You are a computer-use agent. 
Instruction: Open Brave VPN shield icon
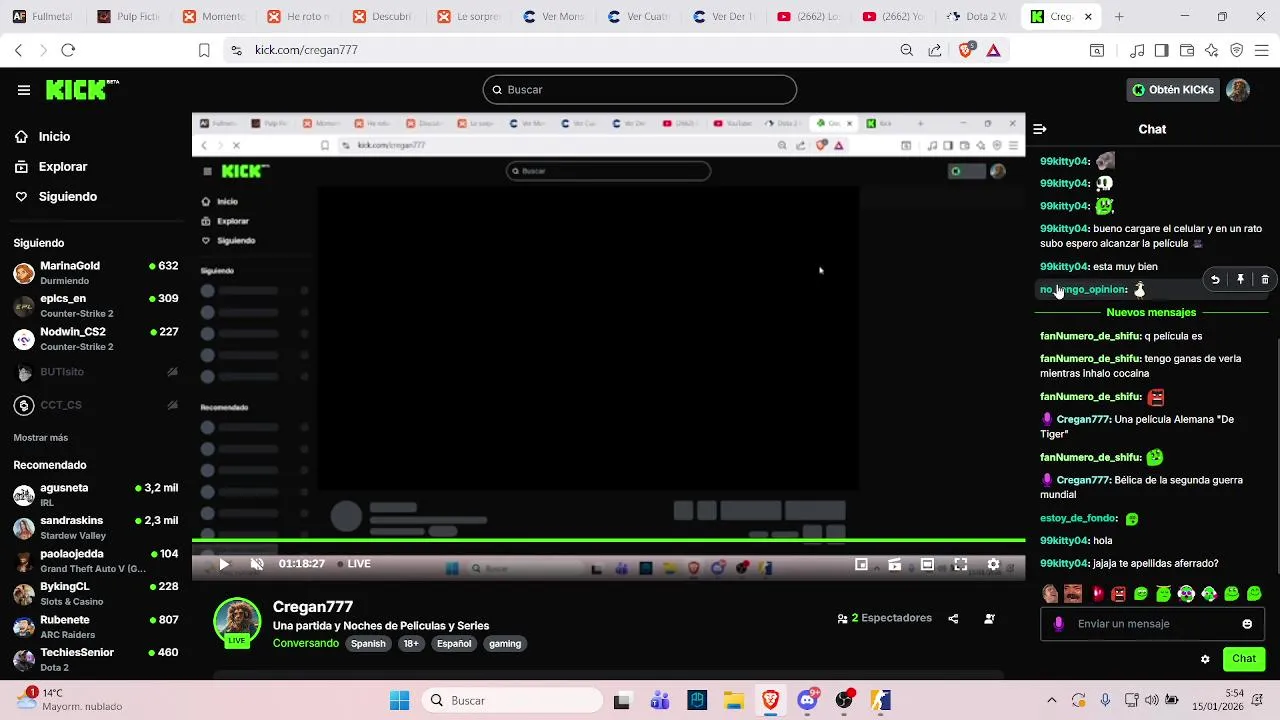click(1236, 50)
